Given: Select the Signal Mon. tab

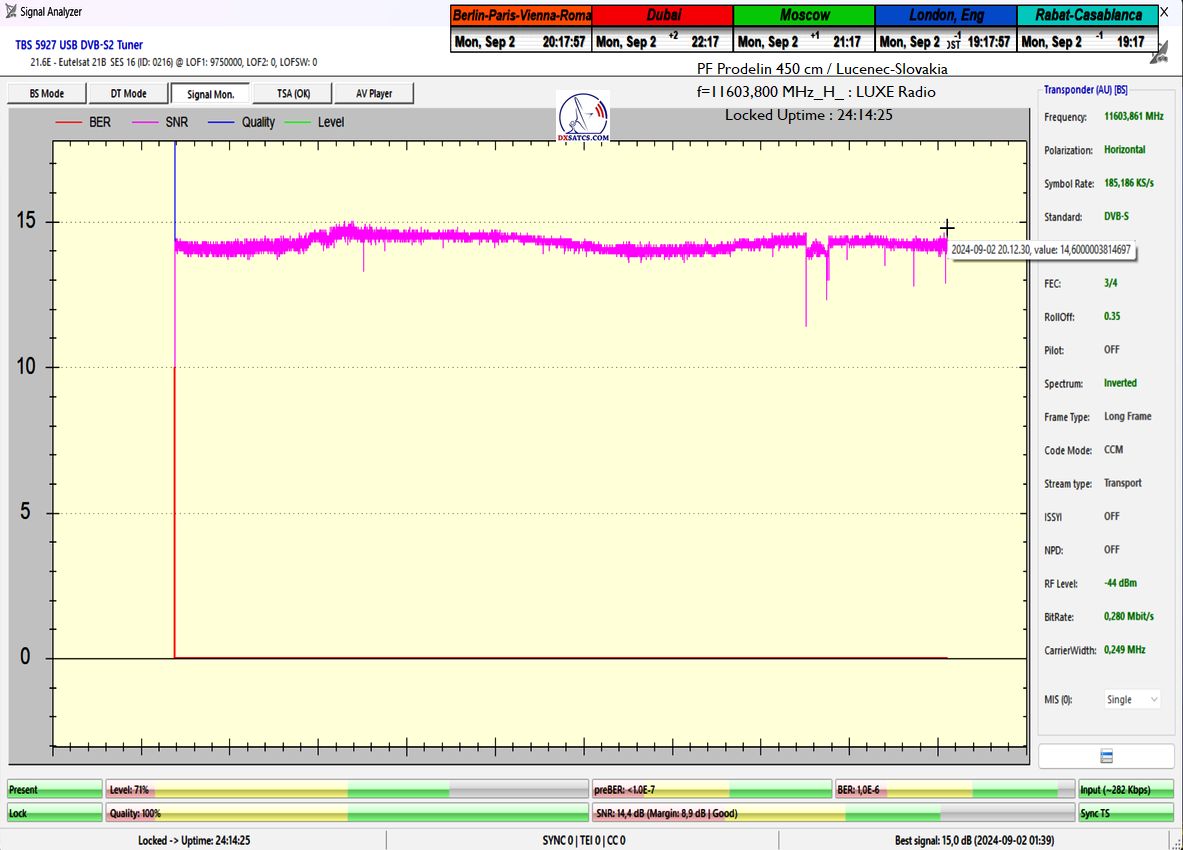Looking at the screenshot, I should (x=209, y=94).
